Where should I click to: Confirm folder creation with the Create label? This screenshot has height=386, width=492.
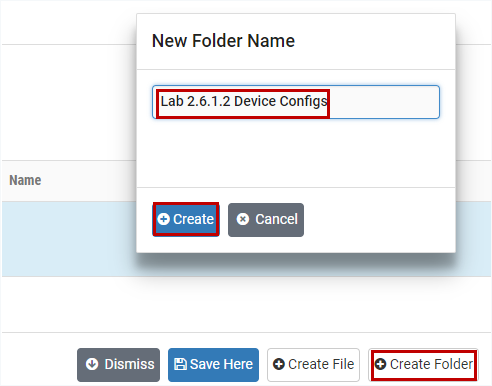[x=193, y=219]
